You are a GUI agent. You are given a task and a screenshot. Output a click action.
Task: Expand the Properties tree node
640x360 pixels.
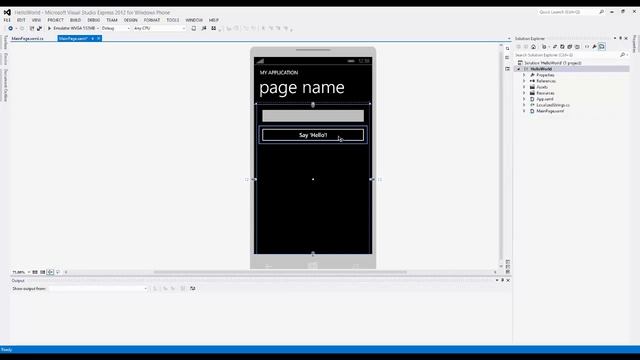(524, 75)
